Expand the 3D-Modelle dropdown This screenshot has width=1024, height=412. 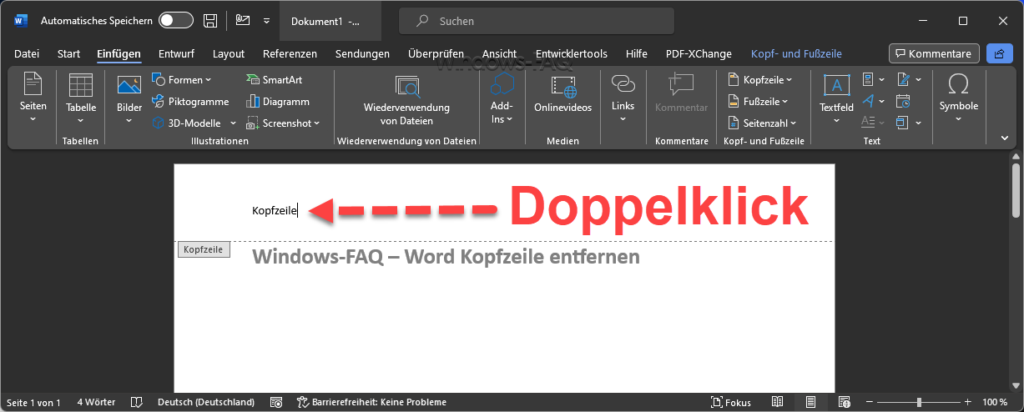(233, 123)
